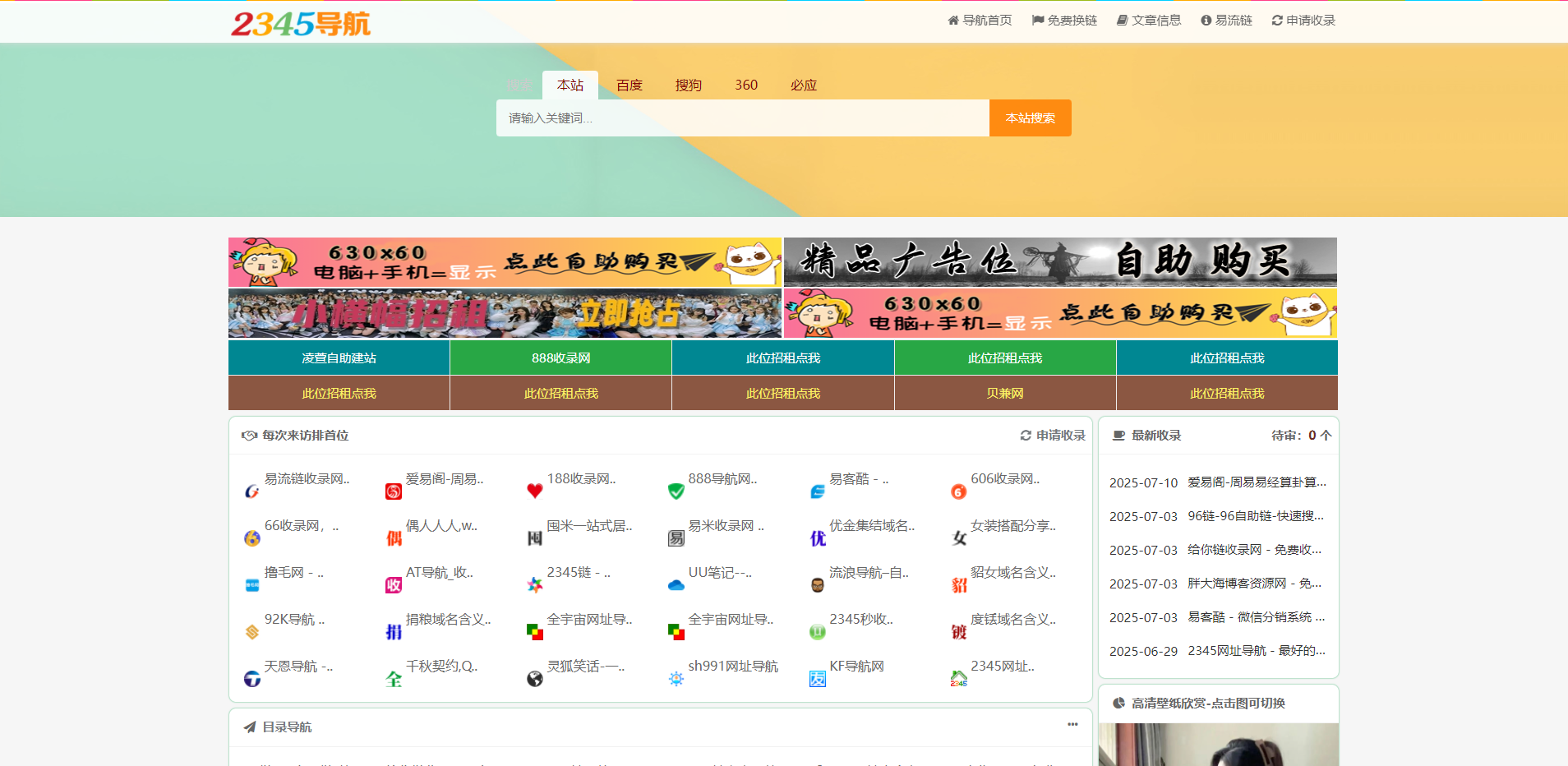Click 偶人人人 site link
The height and width of the screenshot is (766, 1568).
[x=441, y=526]
